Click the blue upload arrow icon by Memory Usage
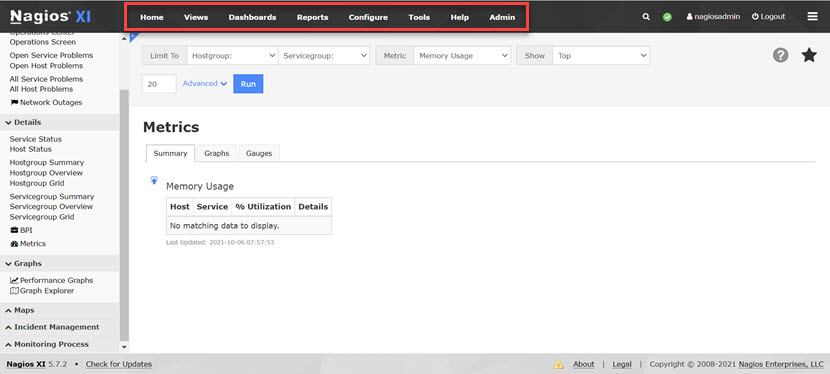The image size is (830, 374). point(154,180)
